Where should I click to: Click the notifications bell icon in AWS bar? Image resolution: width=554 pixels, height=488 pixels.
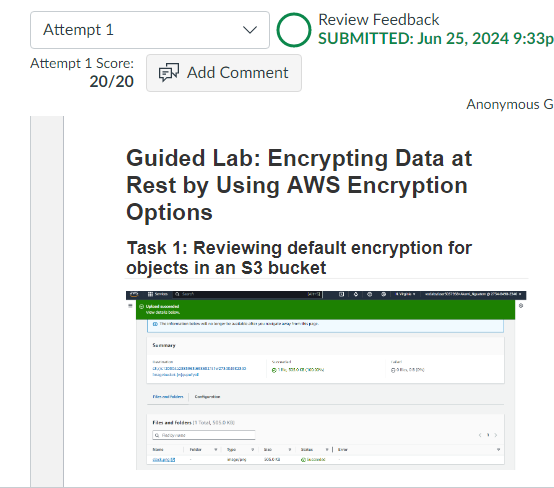[x=355, y=294]
